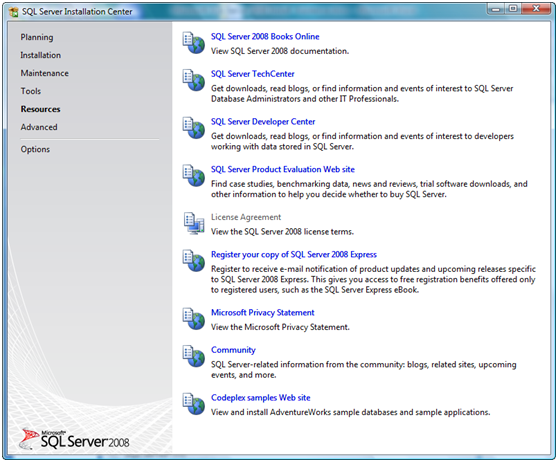Image resolution: width=558 pixels, height=462 pixels.
Task: Click the computer icon next to License Agreement
Action: coord(194,224)
